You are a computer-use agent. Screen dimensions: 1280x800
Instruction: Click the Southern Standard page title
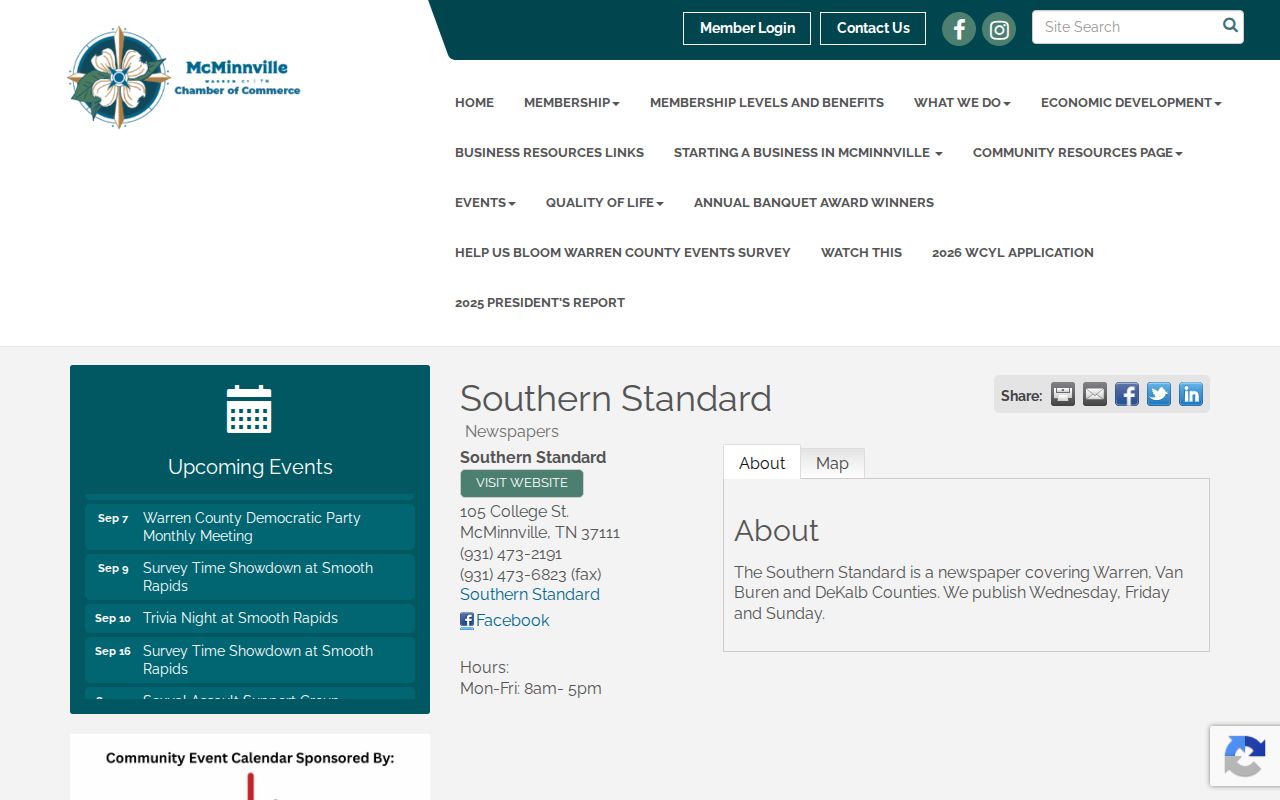[x=616, y=398]
